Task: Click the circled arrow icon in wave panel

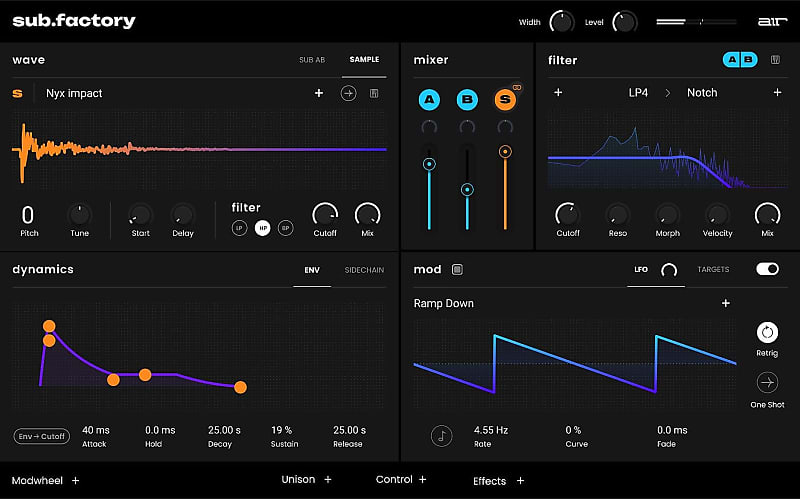Action: click(348, 93)
